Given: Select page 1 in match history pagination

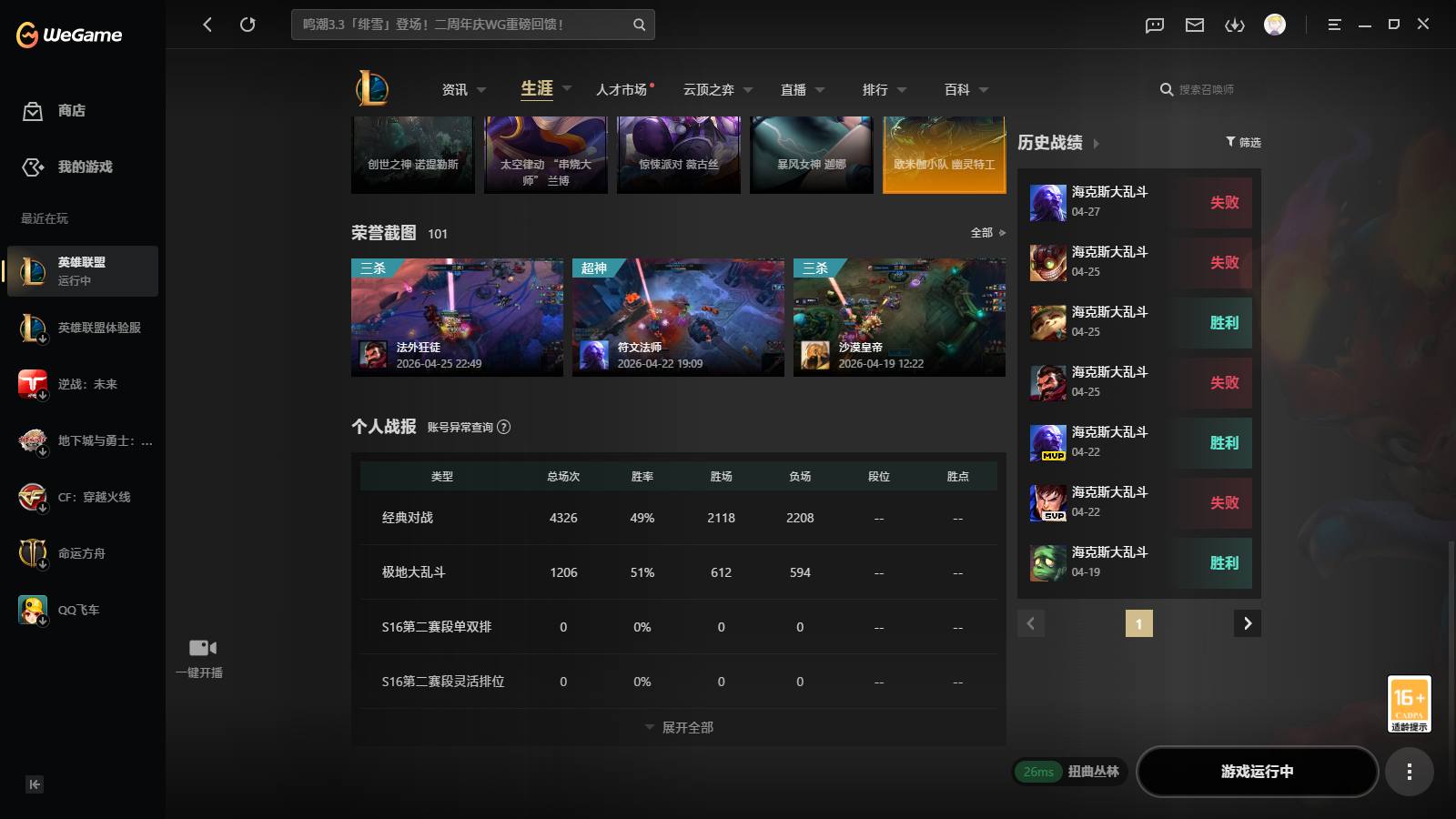Looking at the screenshot, I should [1139, 623].
